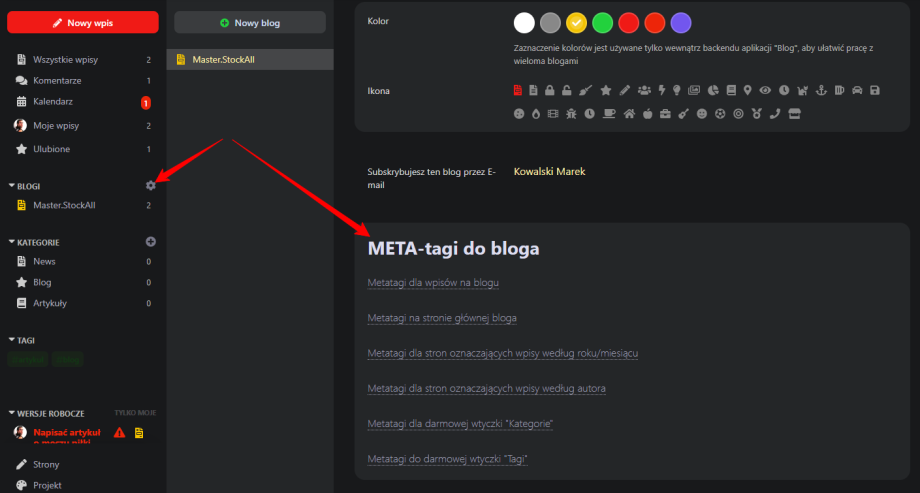Open Kalendarz in the sidebar
Screen dimensions: 920x493
(52, 101)
